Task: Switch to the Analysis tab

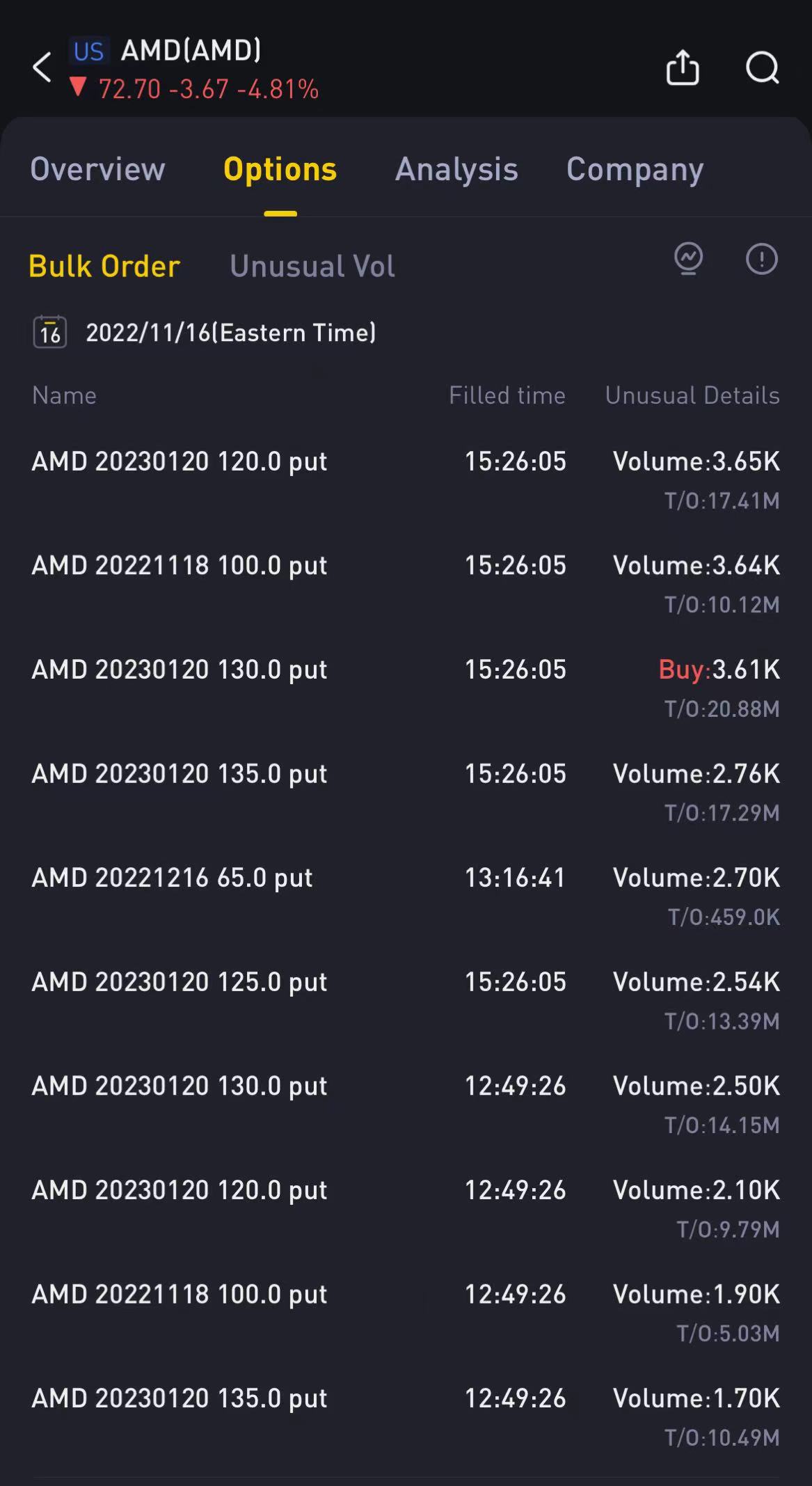Action: 456,169
